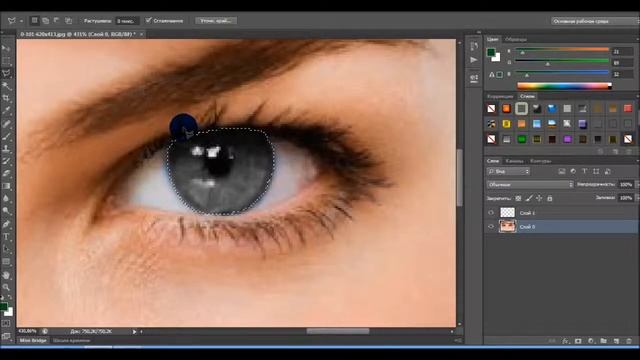The image size is (640, 360).
Task: Select the Gradient tool
Action: tap(6, 186)
